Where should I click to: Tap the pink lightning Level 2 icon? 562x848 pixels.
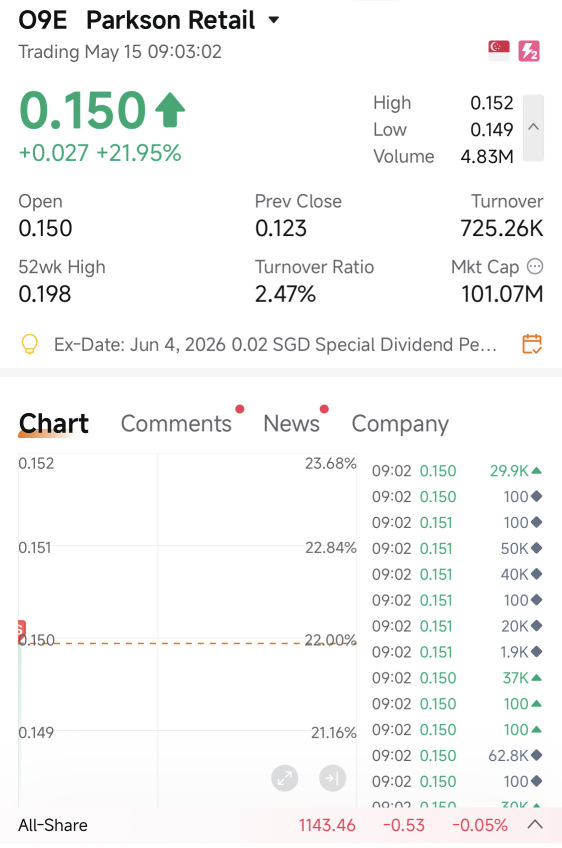coord(529,51)
